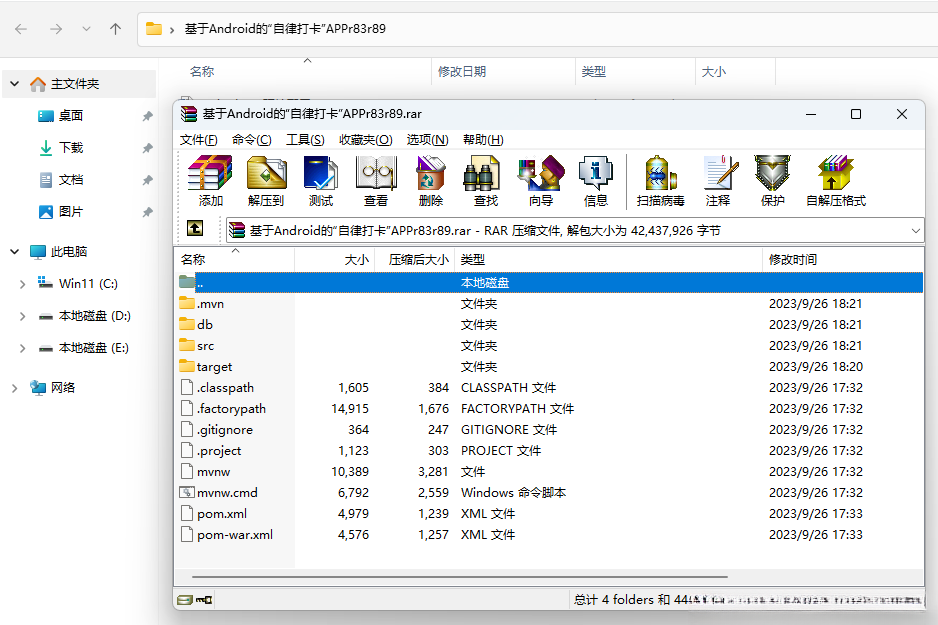This screenshot has height=625, width=938.
Task: Select the pom-war.xml file
Action: point(549,535)
